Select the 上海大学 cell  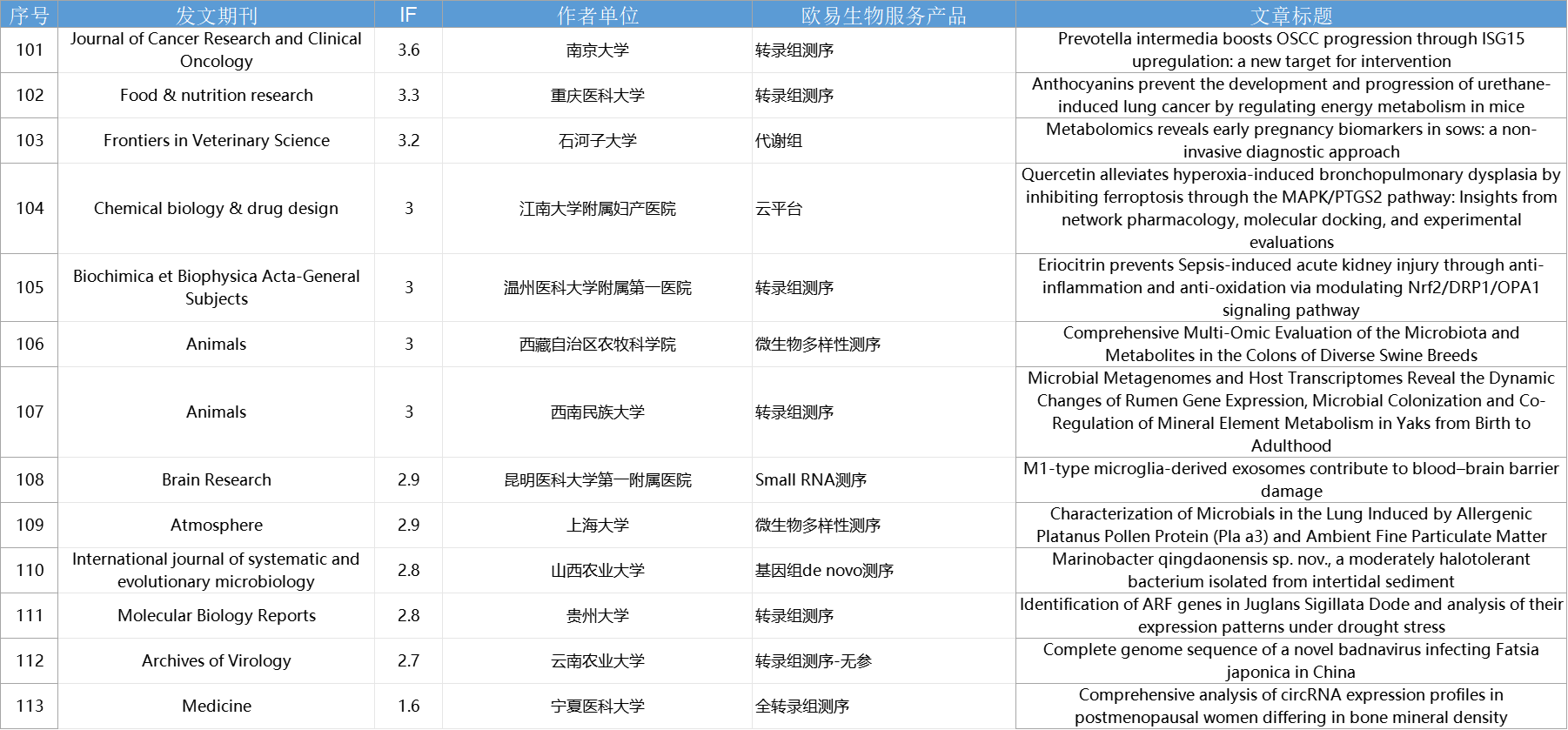[598, 526]
